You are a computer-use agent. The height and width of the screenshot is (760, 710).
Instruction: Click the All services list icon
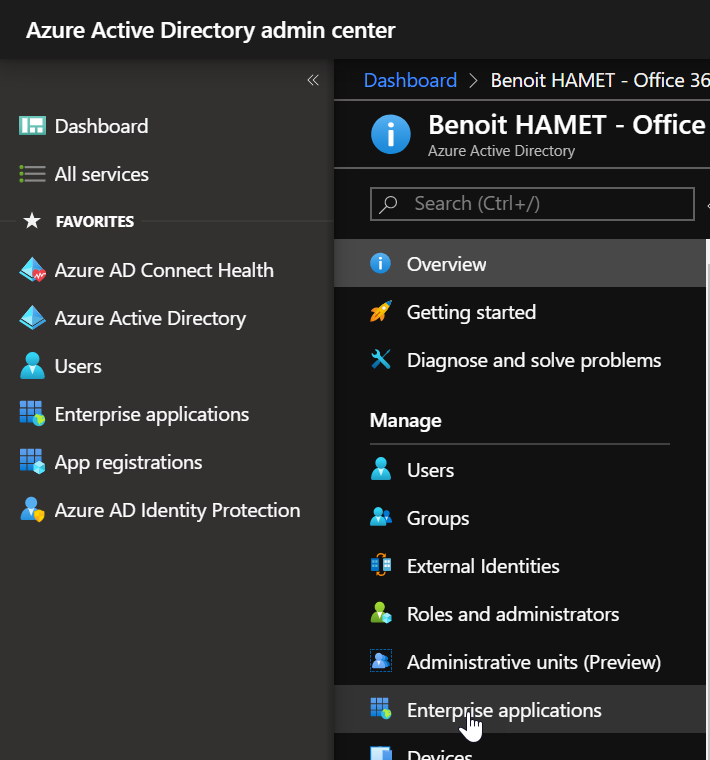click(32, 174)
